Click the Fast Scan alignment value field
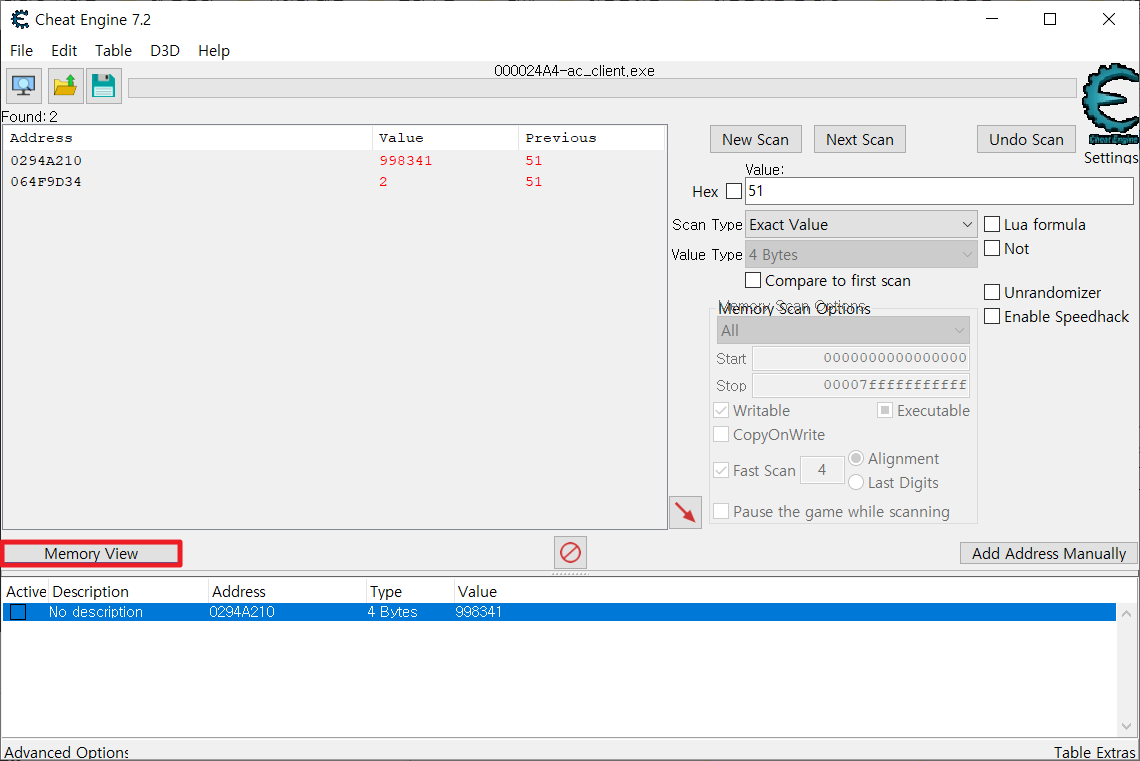Image resolution: width=1140 pixels, height=761 pixels. 822,470
